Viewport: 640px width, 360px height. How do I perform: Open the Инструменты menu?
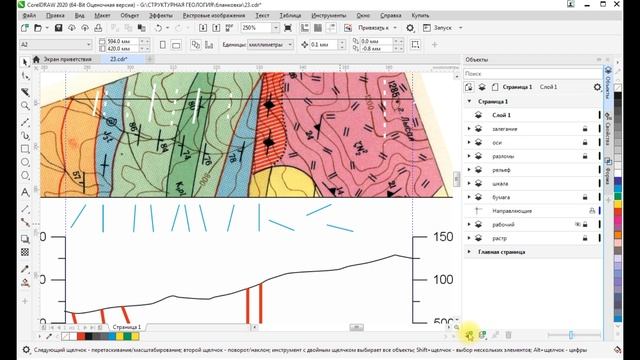click(329, 16)
